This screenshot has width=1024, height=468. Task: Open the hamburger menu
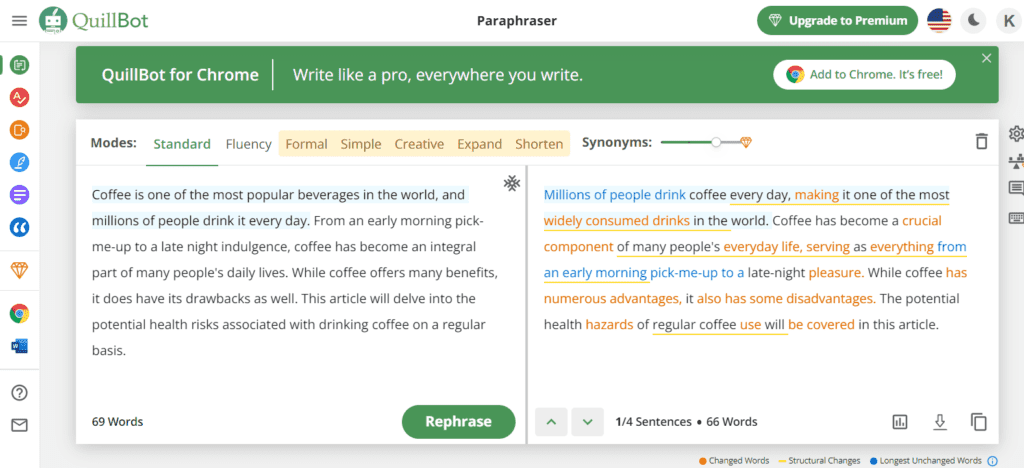20,21
